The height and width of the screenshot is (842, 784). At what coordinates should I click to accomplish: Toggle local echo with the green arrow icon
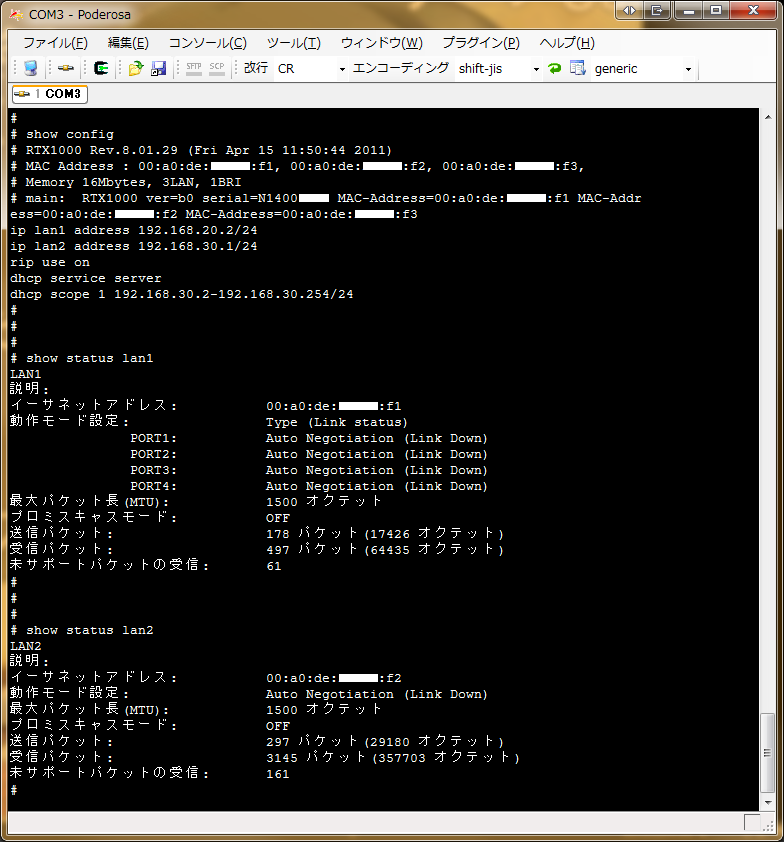click(554, 69)
